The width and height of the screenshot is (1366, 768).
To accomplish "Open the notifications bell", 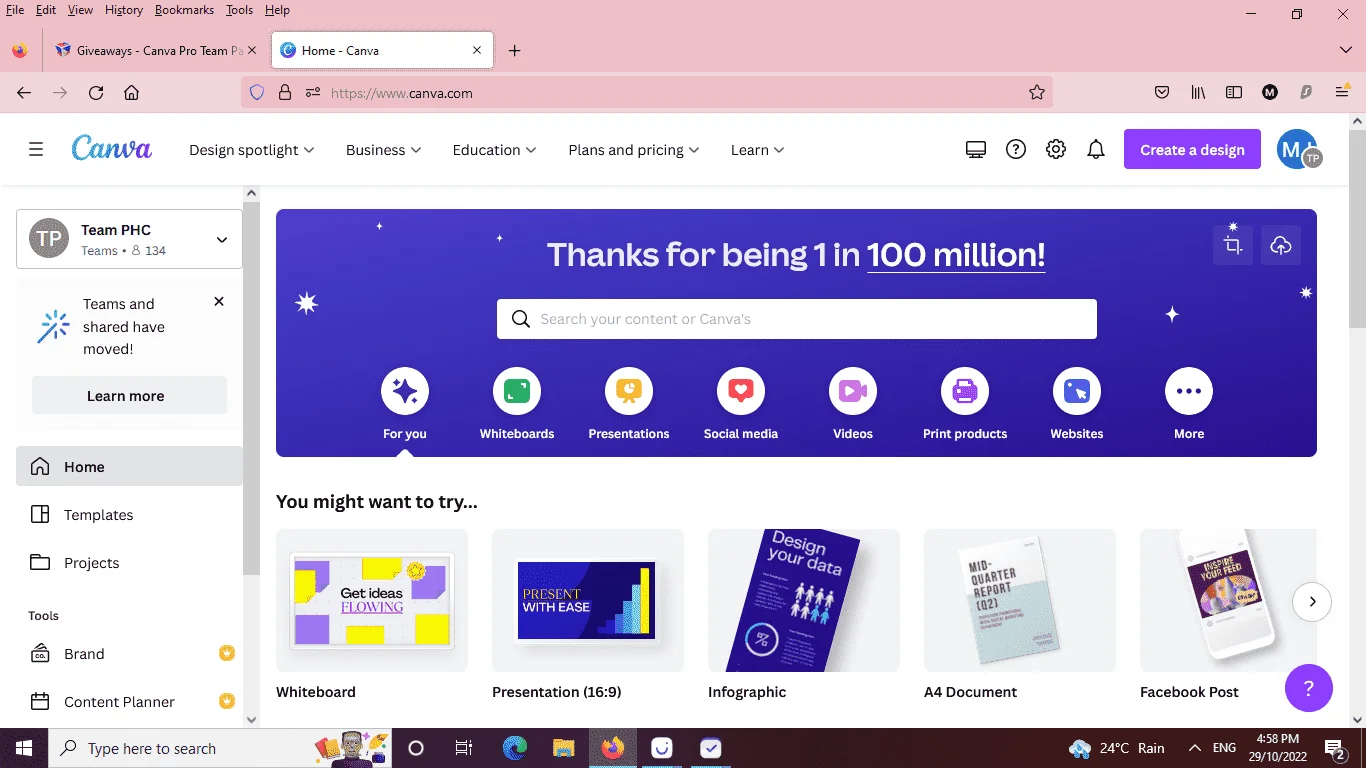I will (x=1096, y=150).
